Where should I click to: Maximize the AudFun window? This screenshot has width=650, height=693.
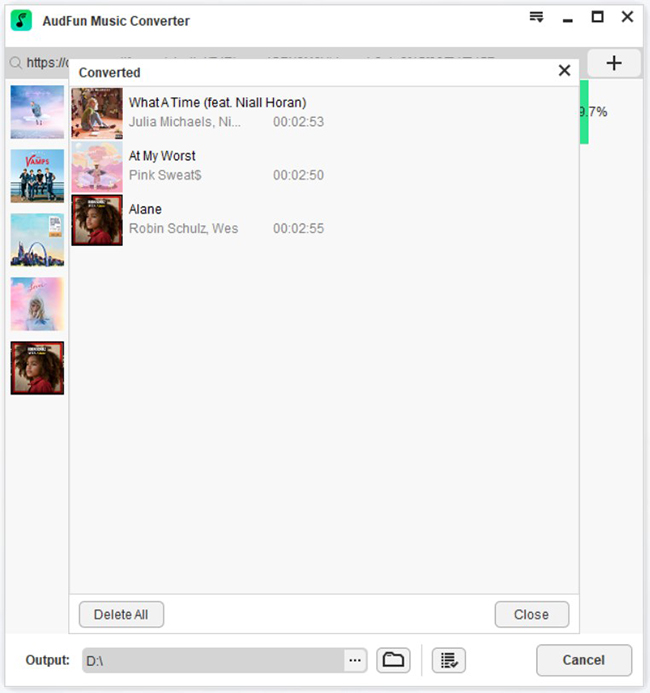point(597,17)
